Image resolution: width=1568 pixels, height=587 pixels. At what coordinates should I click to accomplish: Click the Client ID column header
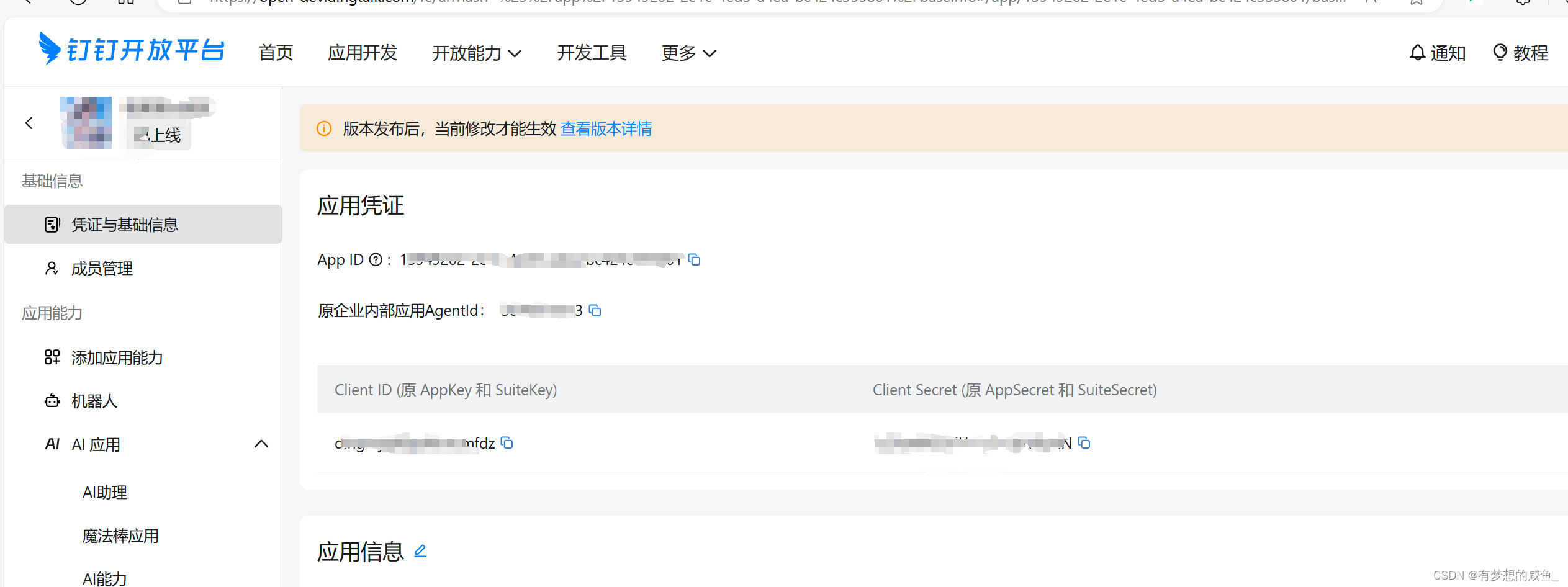[x=446, y=390]
